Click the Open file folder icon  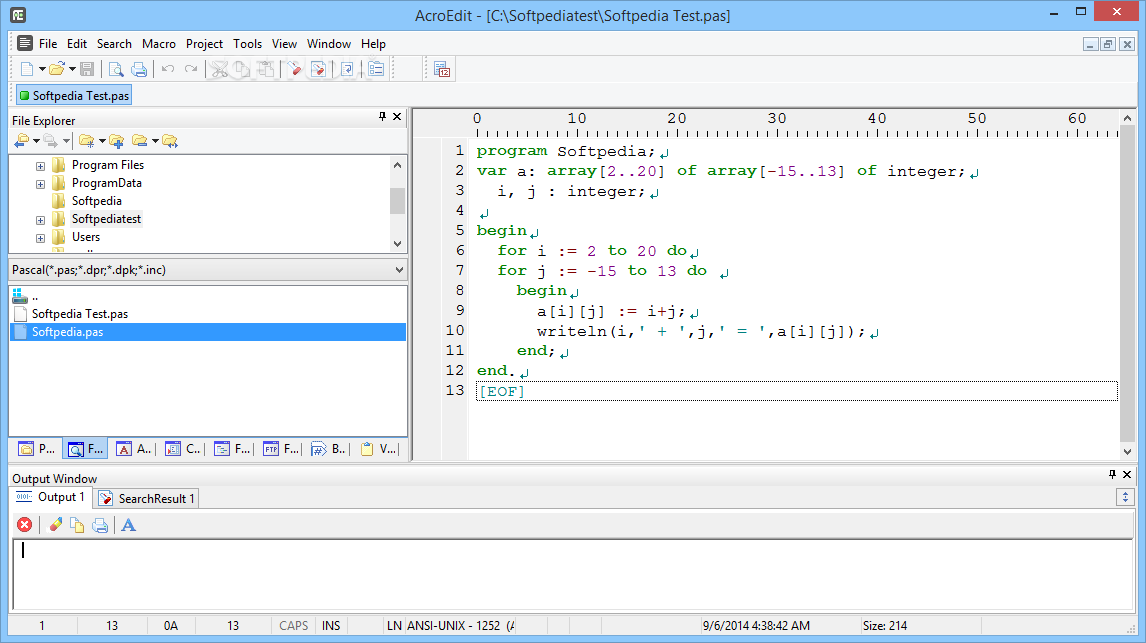click(57, 69)
